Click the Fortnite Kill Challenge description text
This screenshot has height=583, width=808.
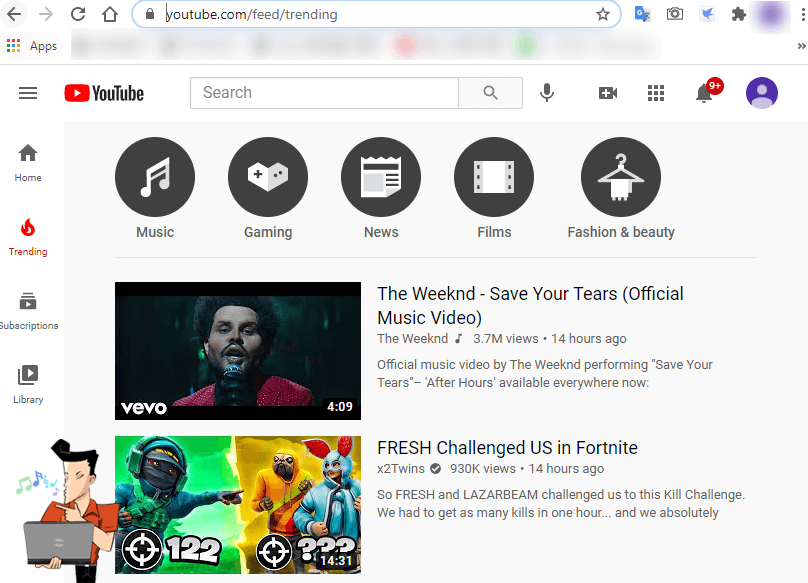click(561, 504)
